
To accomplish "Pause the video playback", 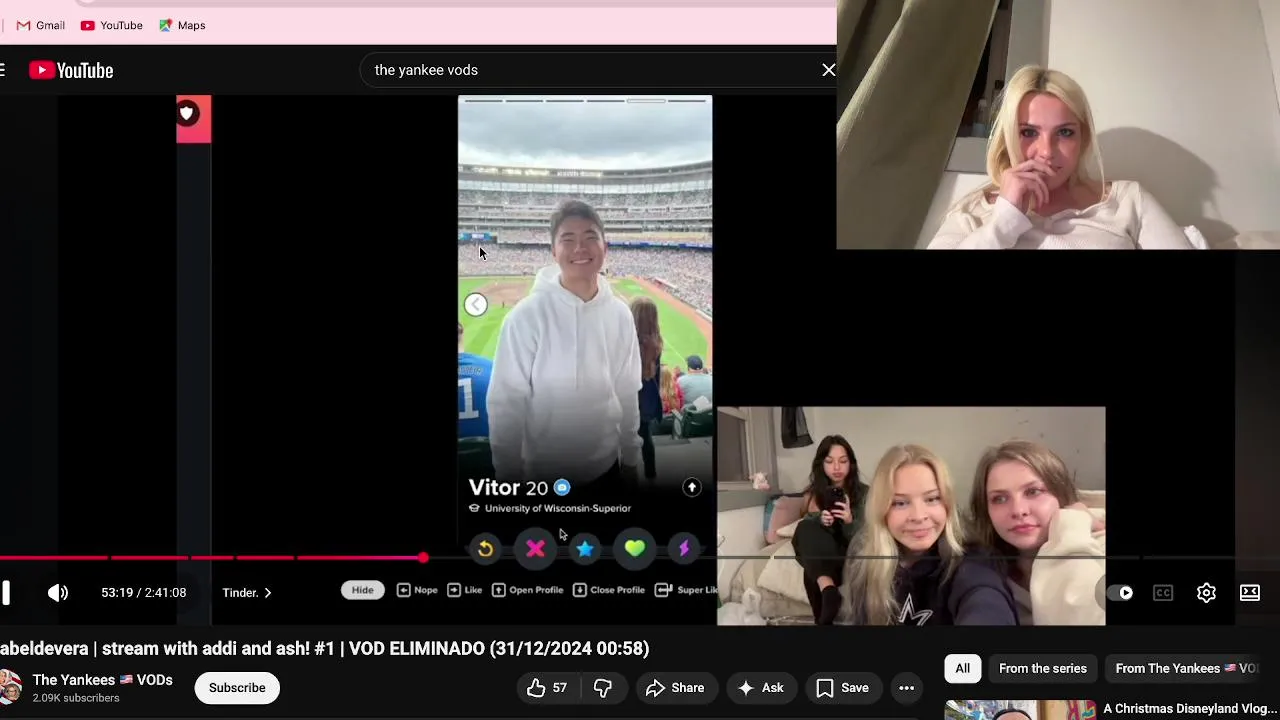I will 5,593.
